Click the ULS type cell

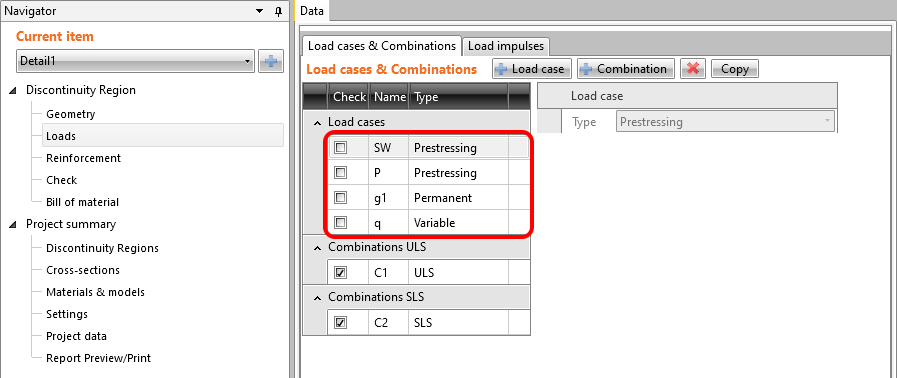click(x=458, y=273)
